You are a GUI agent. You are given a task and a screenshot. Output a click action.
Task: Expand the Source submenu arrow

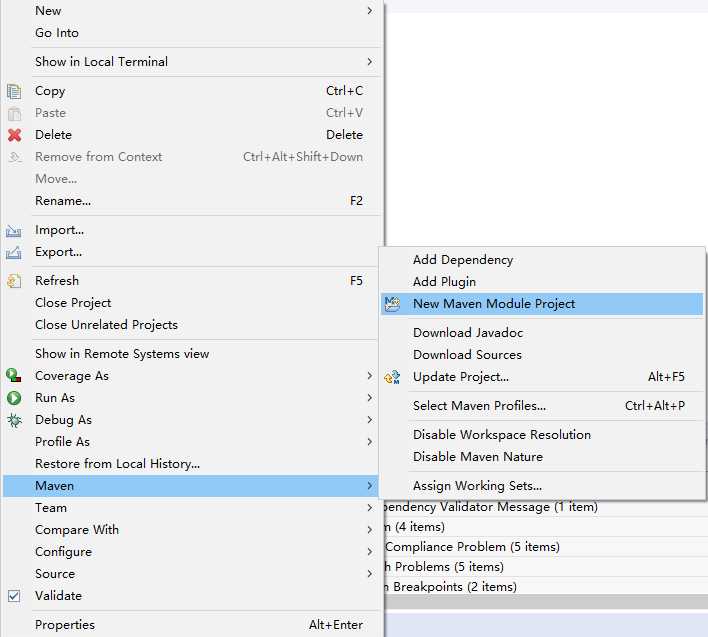[370, 574]
